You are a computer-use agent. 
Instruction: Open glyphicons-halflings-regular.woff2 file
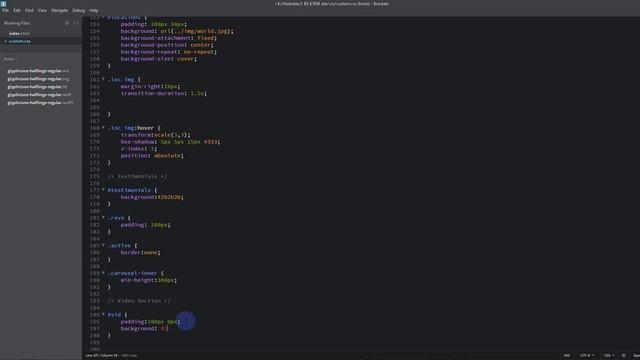click(x=40, y=103)
